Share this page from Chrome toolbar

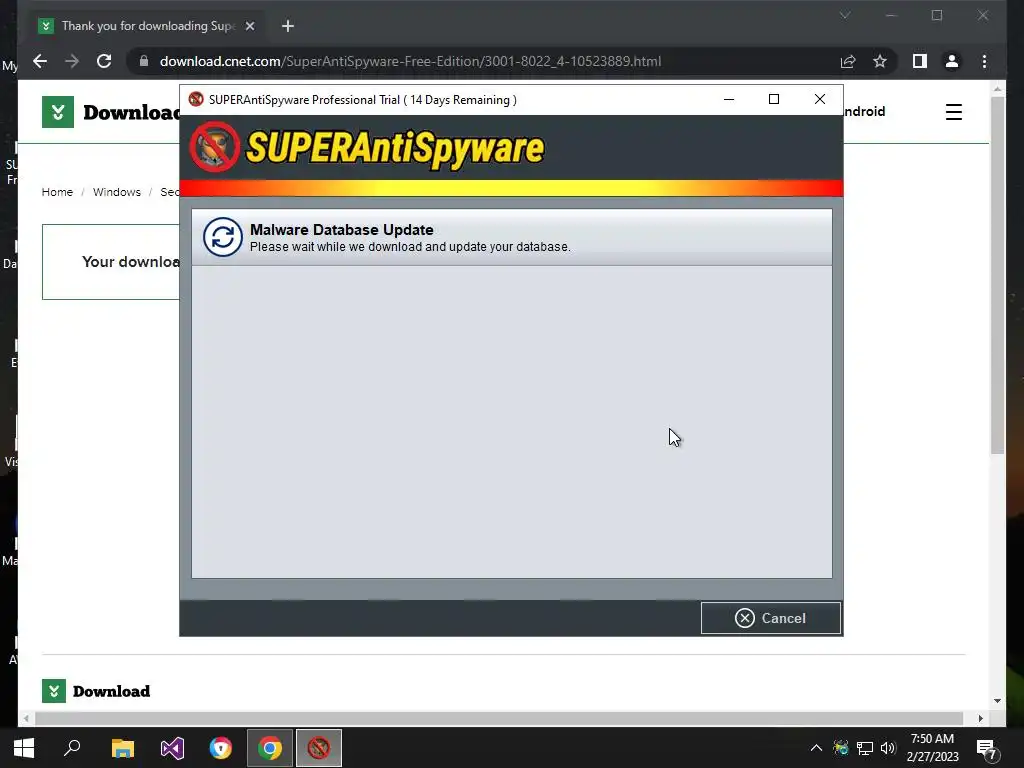[848, 61]
